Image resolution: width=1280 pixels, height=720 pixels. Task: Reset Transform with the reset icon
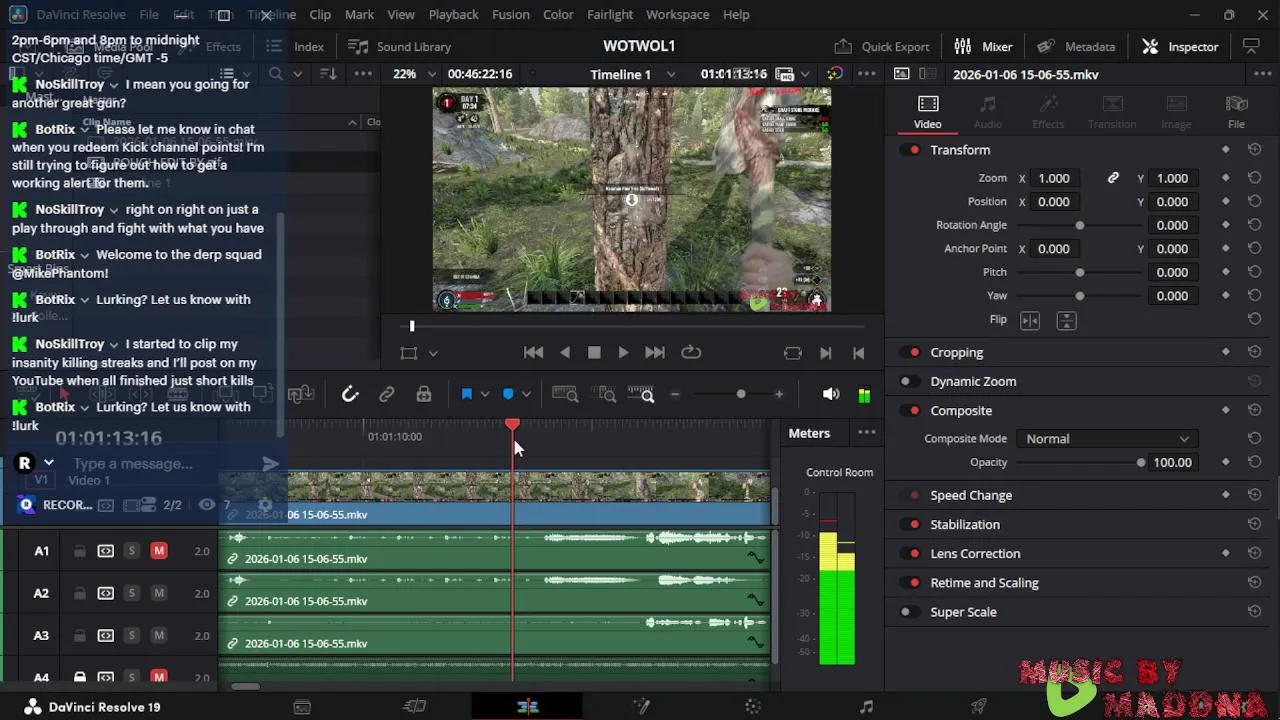(1254, 150)
